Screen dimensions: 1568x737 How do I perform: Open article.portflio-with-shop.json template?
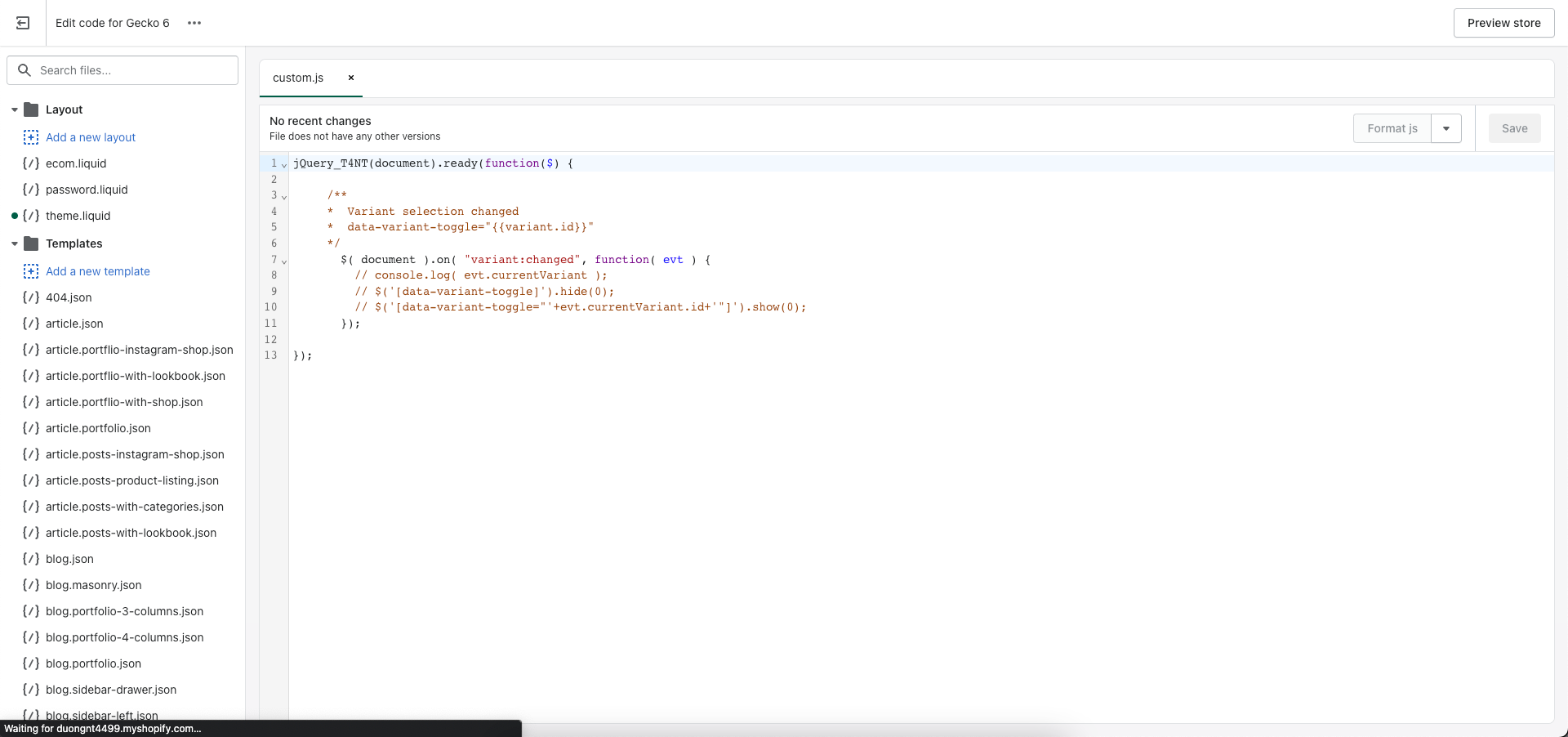(124, 402)
